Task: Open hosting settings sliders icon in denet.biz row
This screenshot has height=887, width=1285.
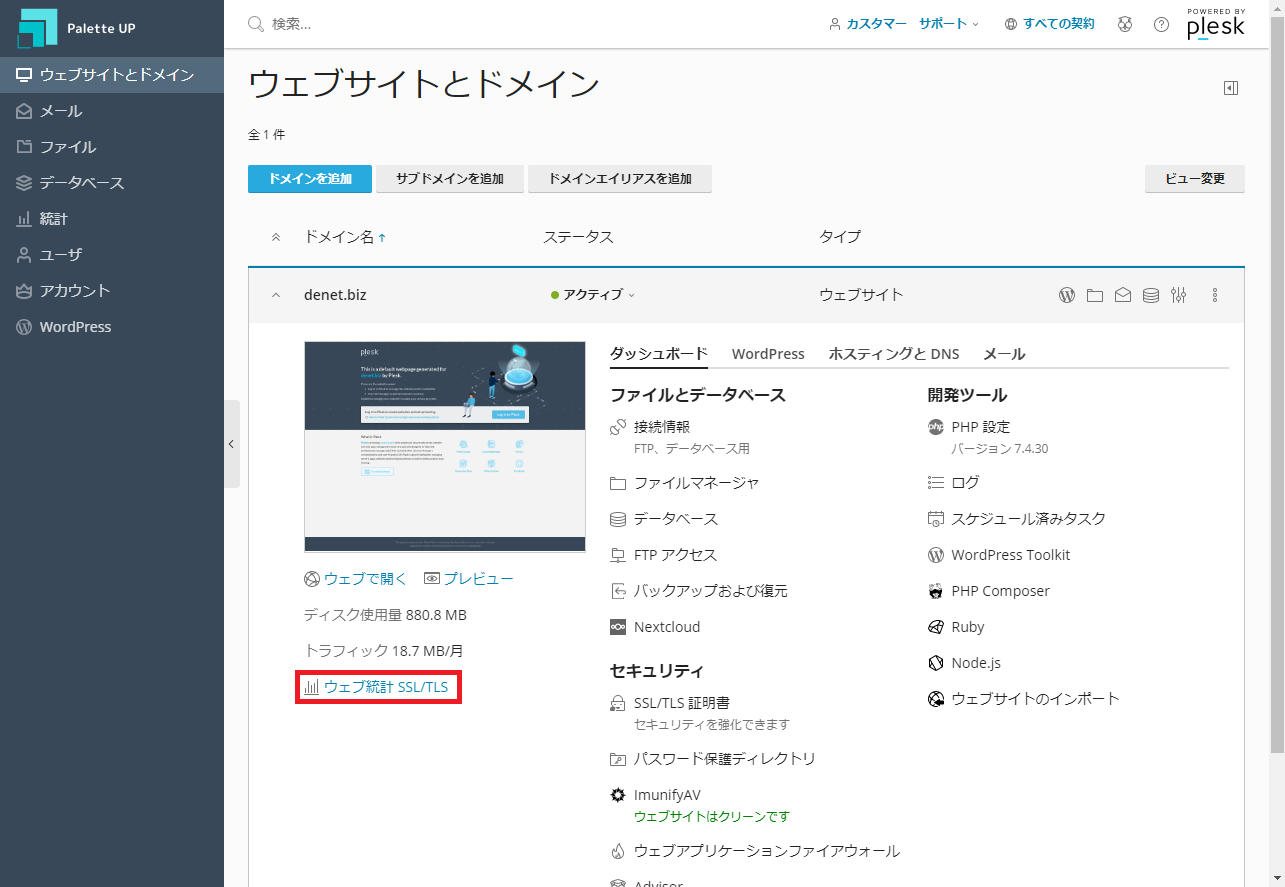Action: (x=1179, y=295)
